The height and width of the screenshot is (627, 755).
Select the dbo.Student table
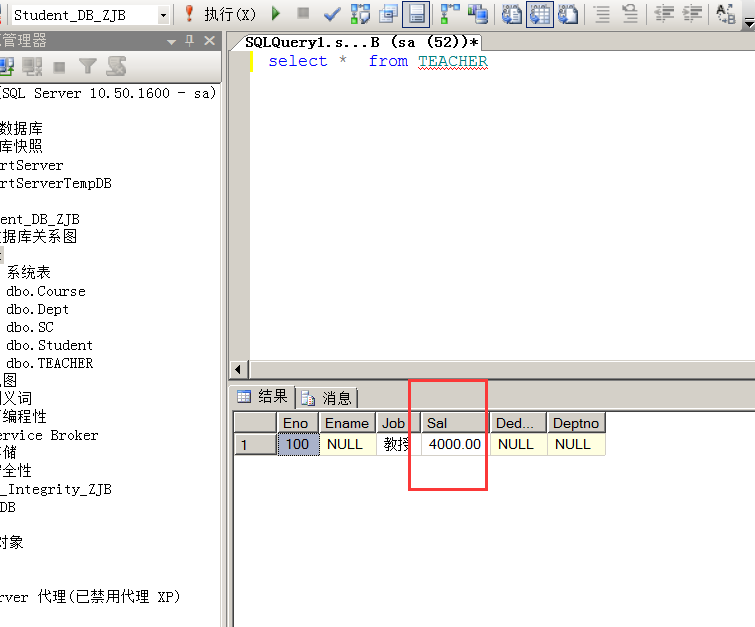click(49, 345)
